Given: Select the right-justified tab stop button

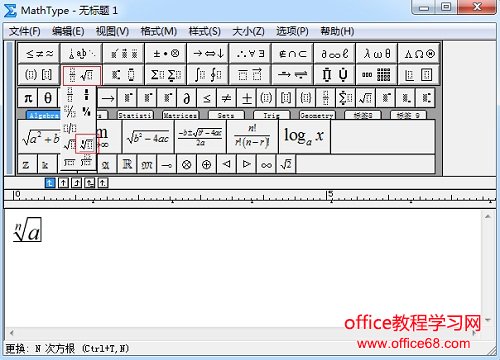Looking at the screenshot, I should (77, 183).
